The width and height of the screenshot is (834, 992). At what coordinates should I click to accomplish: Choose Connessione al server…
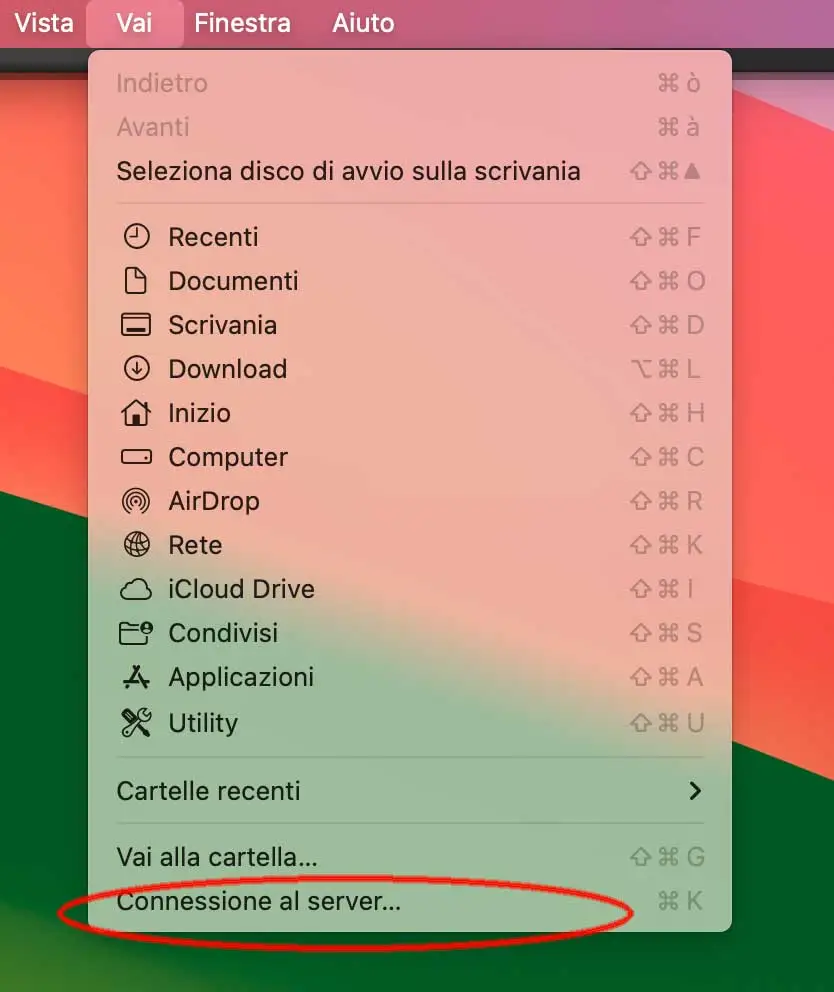410,901
